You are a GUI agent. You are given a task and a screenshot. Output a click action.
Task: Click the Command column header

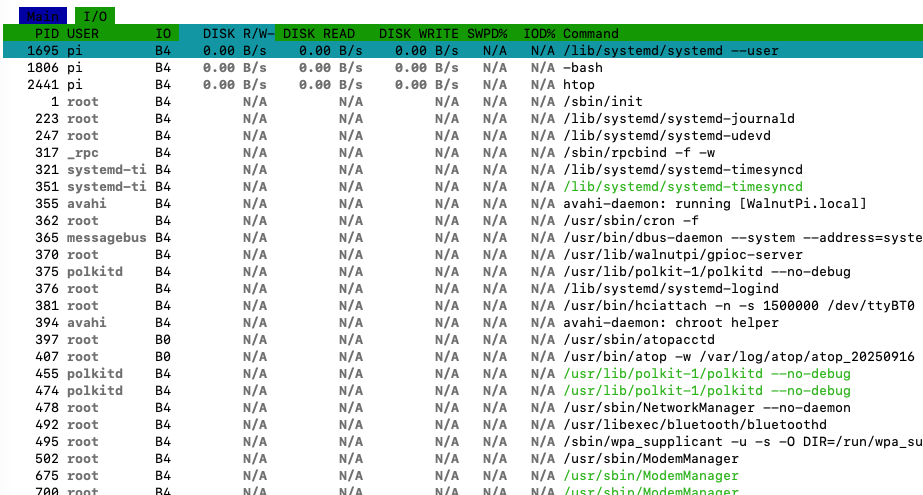tap(591, 34)
